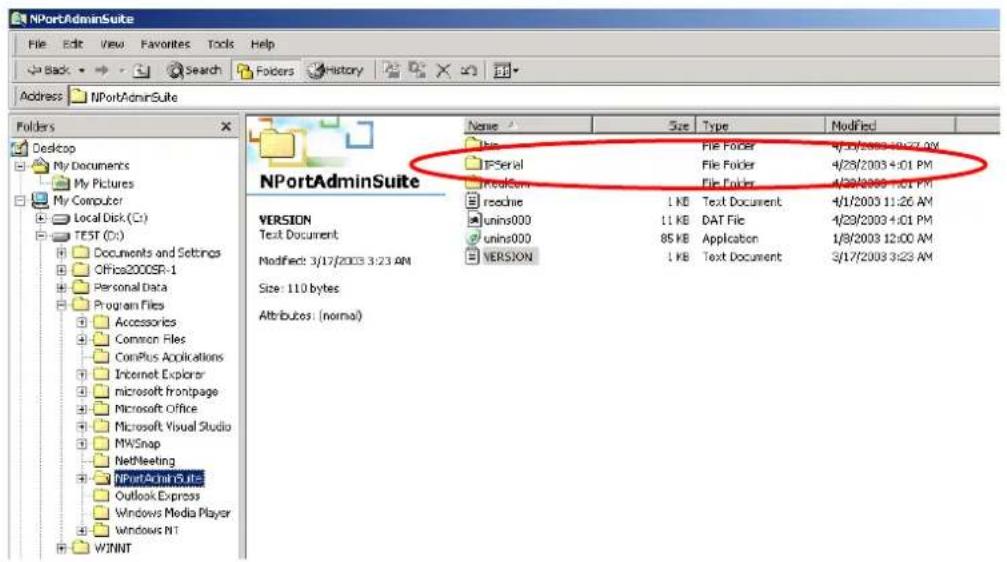
Task: Open the File menu
Action: click(x=37, y=44)
